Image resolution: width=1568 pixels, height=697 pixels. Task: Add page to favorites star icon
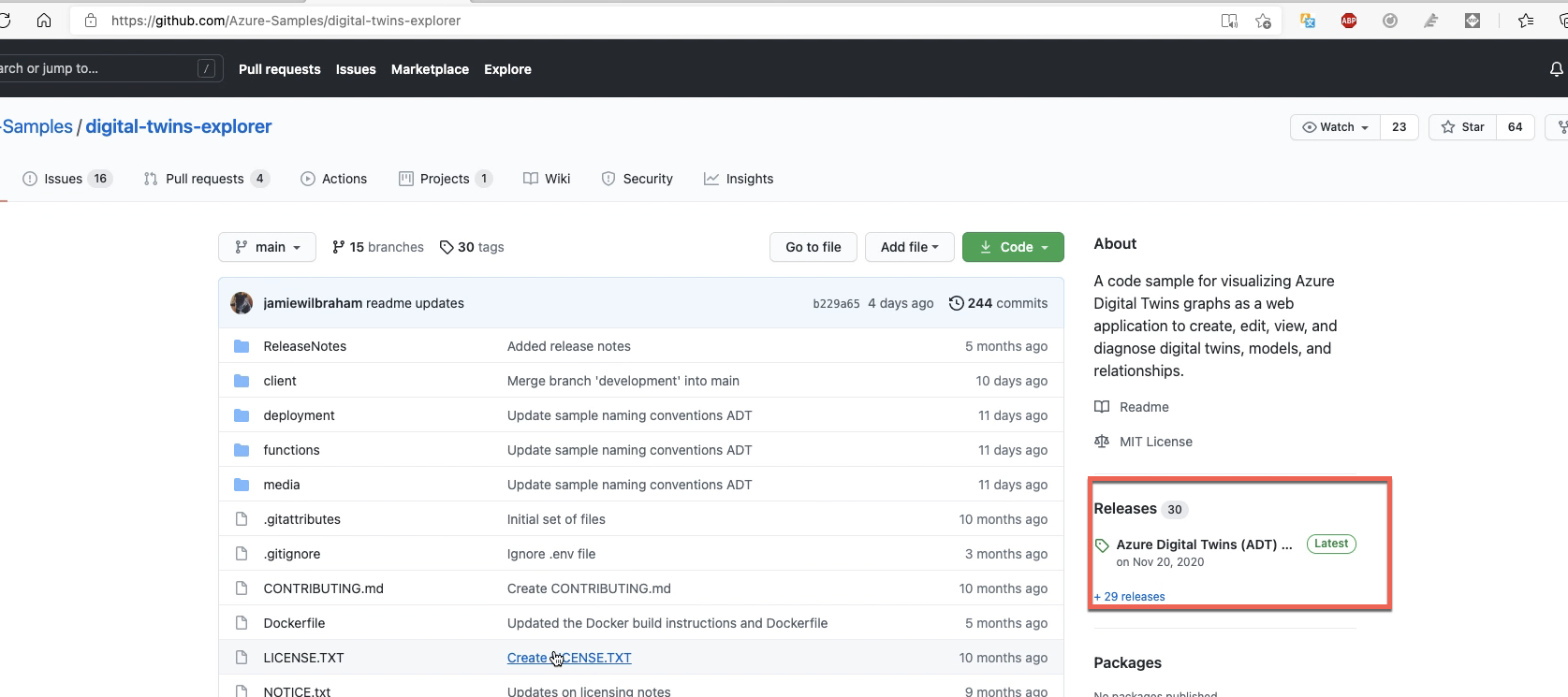[x=1263, y=21]
